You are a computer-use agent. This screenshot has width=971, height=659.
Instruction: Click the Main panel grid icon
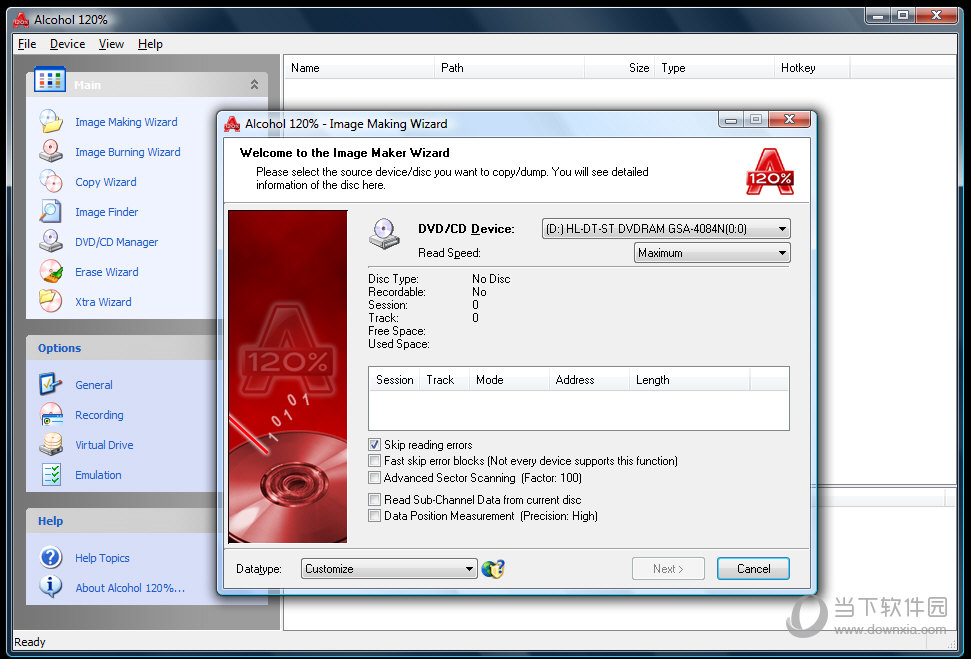pos(50,79)
